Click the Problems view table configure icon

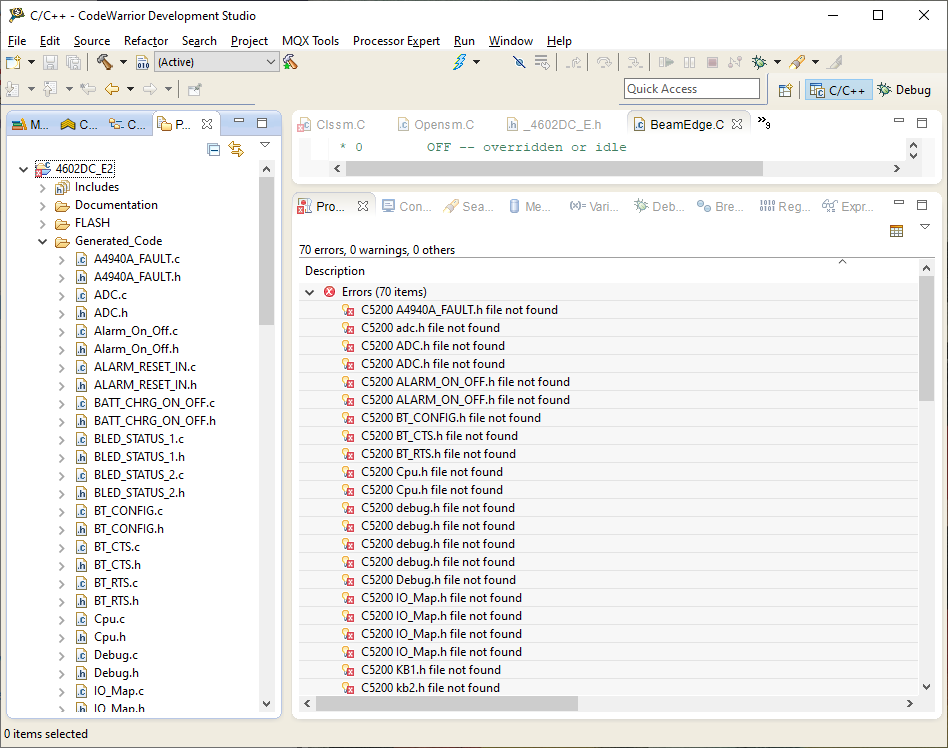coord(897,231)
